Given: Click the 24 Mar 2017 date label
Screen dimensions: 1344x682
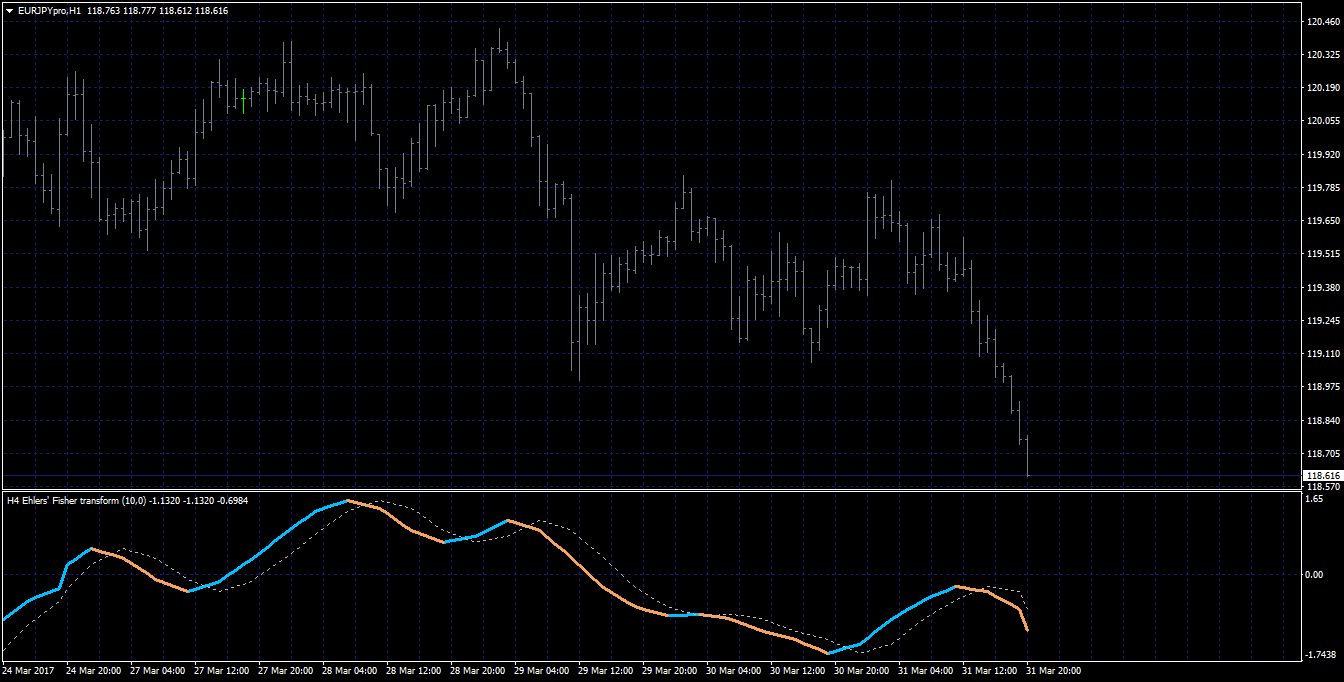Looking at the screenshot, I should point(28,671).
